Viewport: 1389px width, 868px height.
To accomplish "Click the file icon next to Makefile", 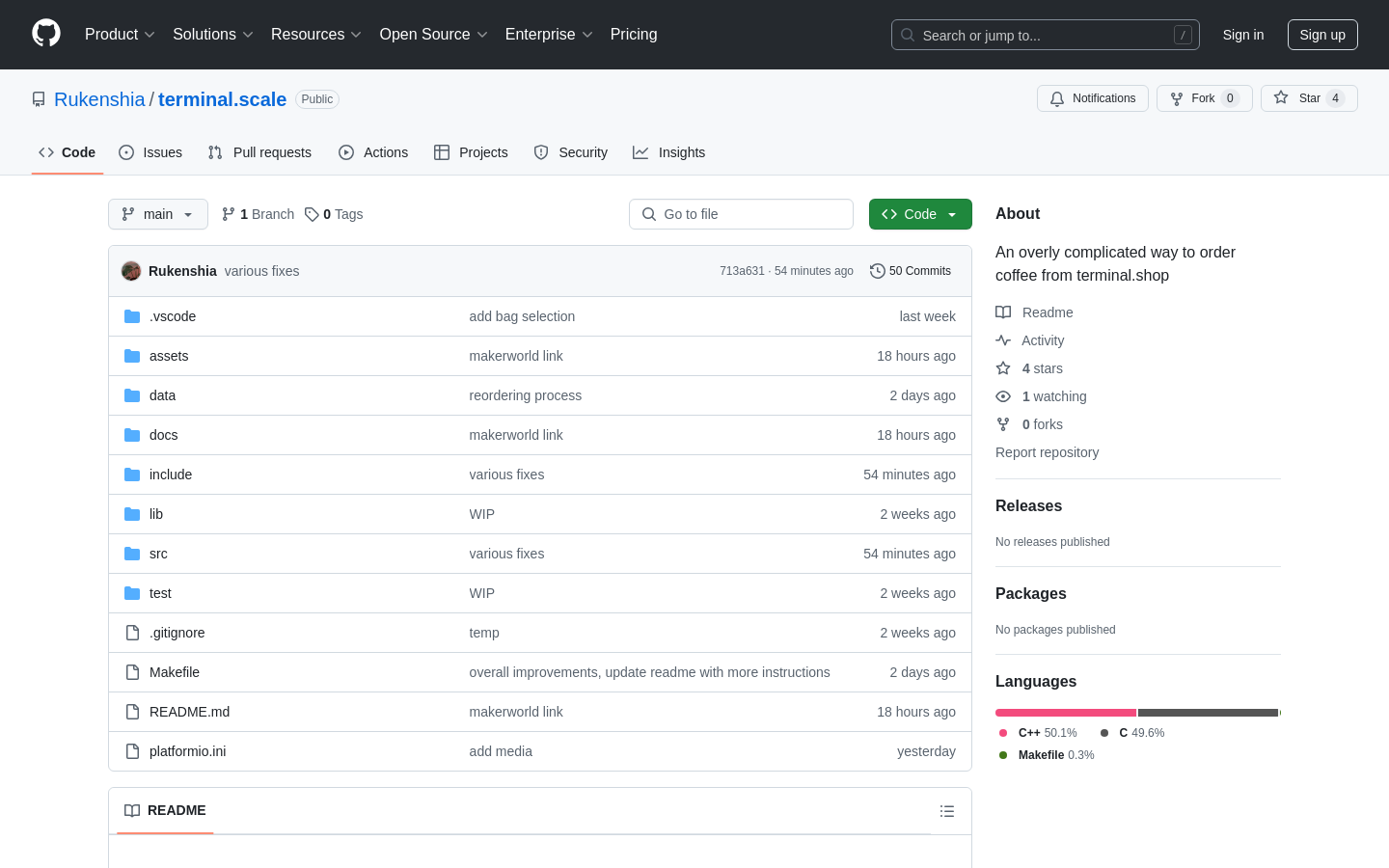I will coord(132,672).
